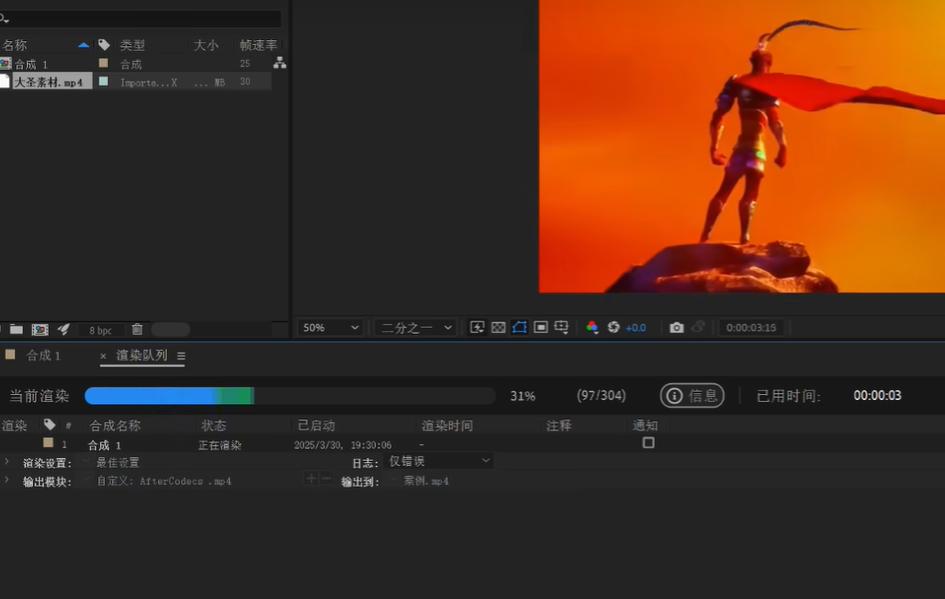Toggle mask and shape path visibility

[519, 327]
